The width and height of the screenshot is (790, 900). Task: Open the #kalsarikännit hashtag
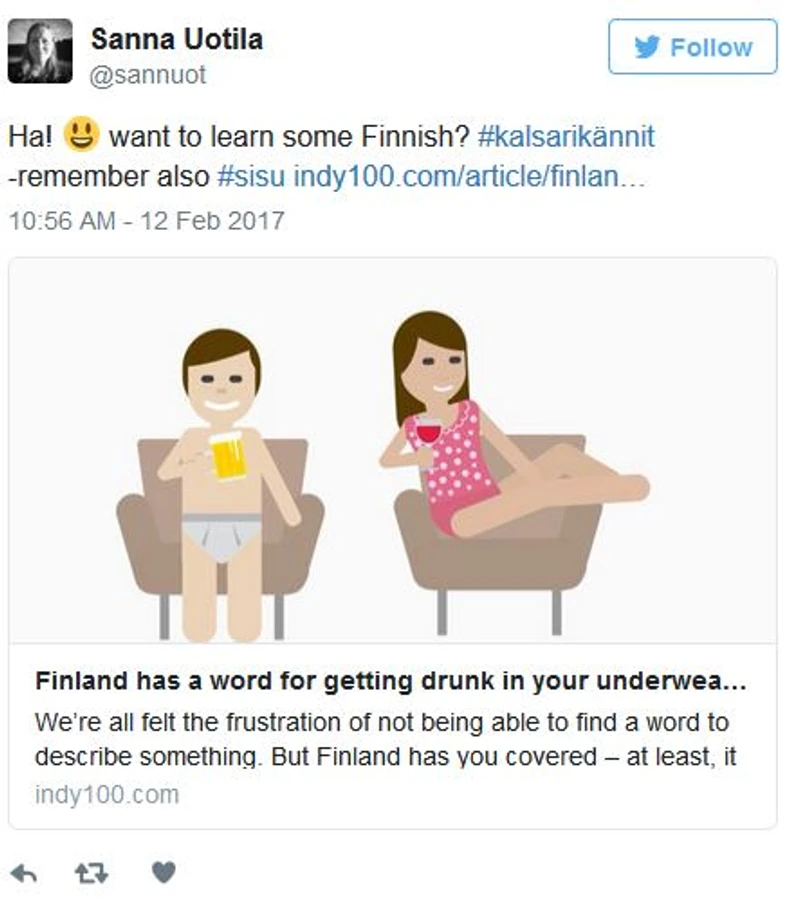pos(560,136)
